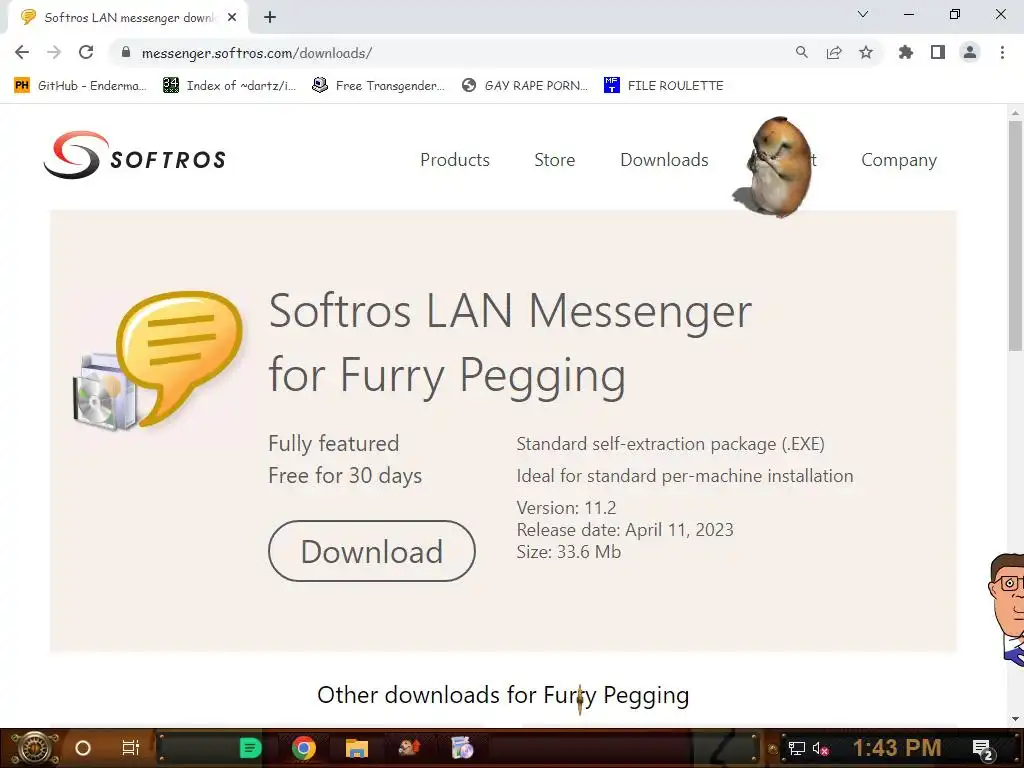
Task: Open a new browser tab
Action: point(270,17)
